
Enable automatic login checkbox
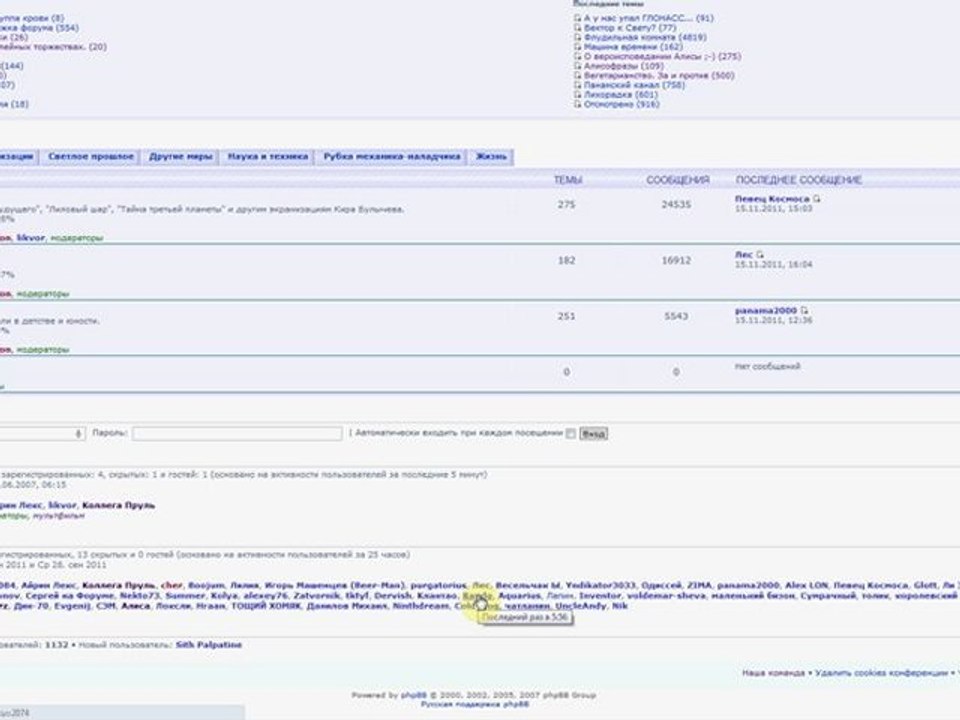pos(571,433)
